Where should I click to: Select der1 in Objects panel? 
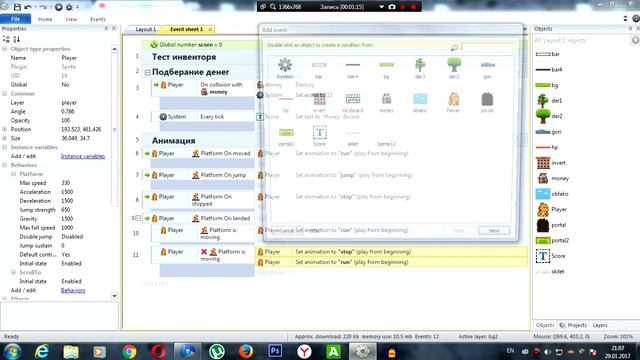(549, 100)
